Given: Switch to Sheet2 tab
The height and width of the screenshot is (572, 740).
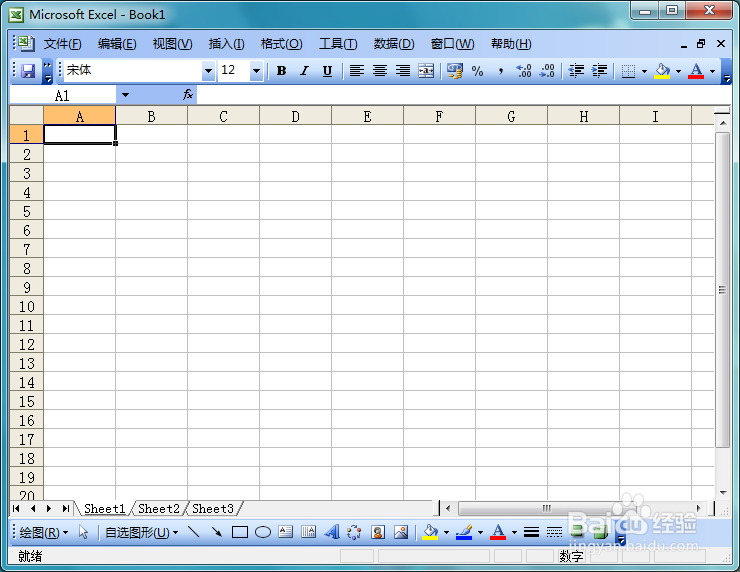Looking at the screenshot, I should (159, 509).
